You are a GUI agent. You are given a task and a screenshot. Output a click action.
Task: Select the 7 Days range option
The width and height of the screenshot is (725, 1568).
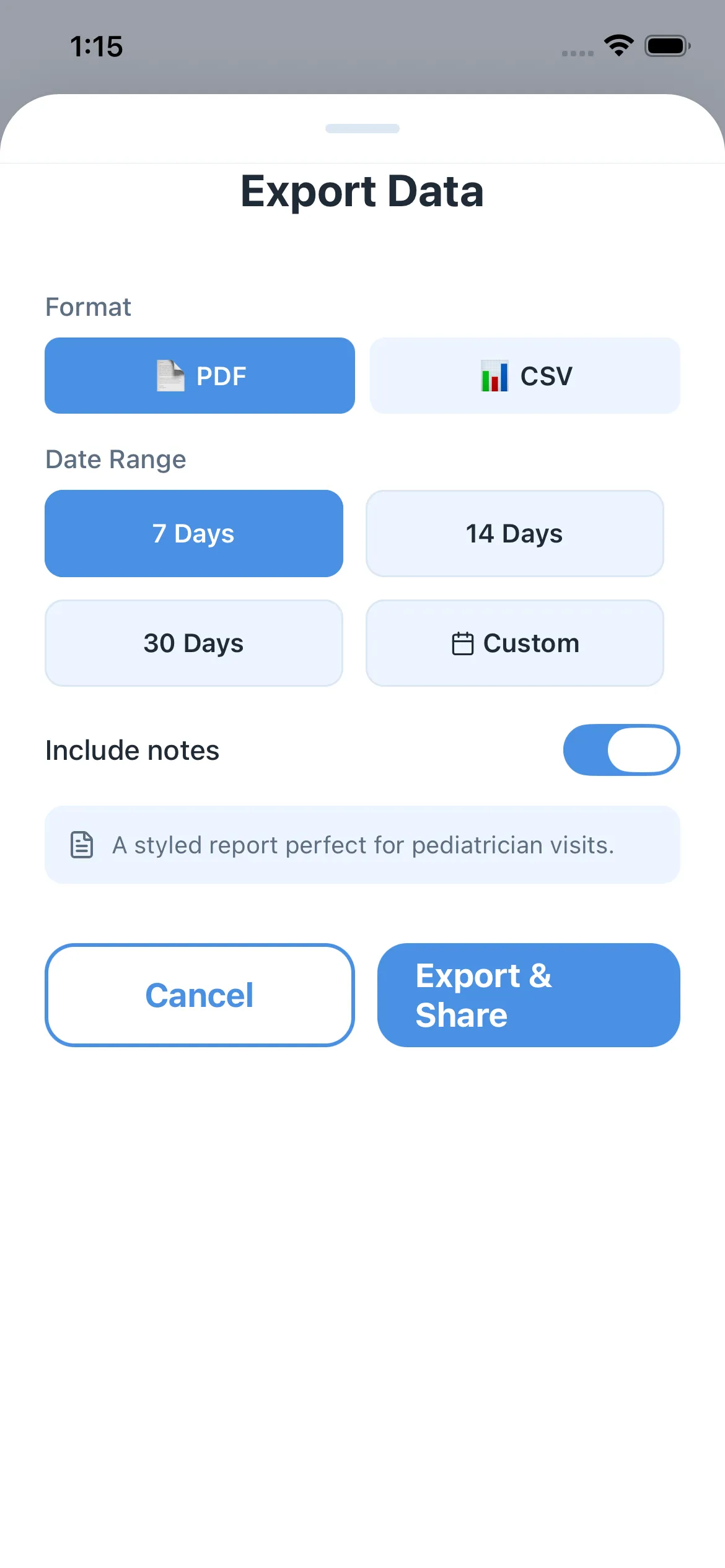point(193,533)
